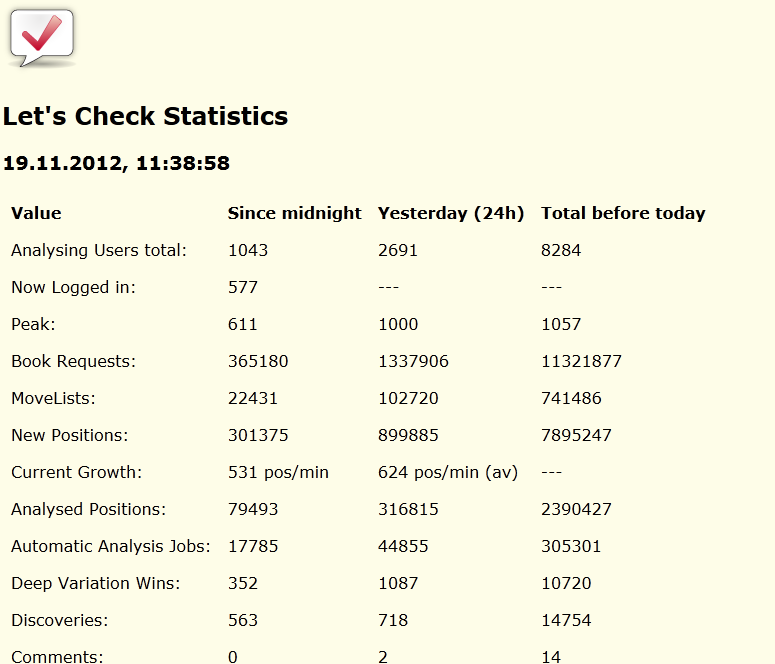Select the value 577 logged in
The image size is (775, 664).
pos(243,287)
